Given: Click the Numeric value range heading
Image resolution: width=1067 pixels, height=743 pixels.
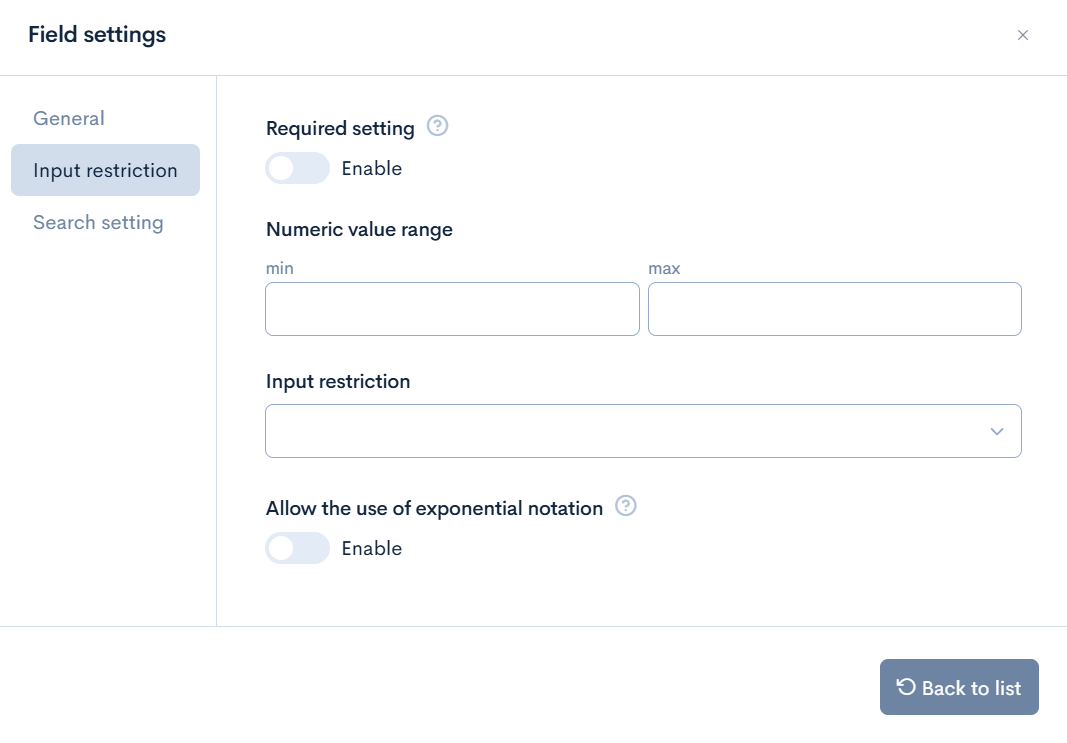Looking at the screenshot, I should click(x=359, y=229).
